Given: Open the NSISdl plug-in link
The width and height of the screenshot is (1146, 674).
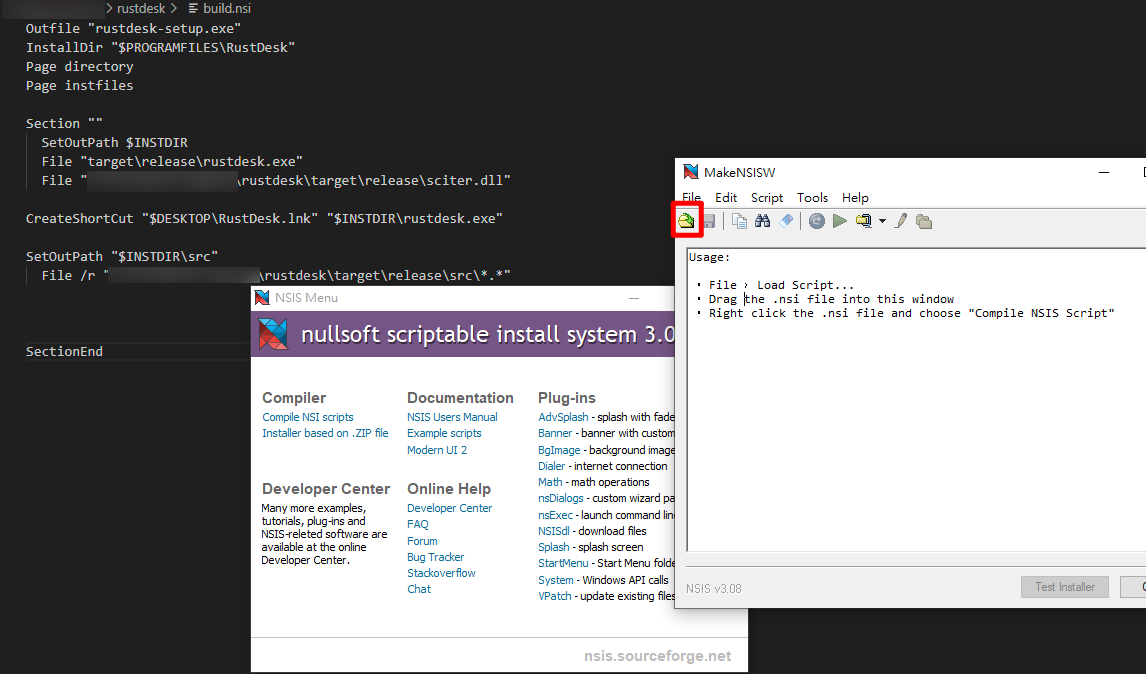Looking at the screenshot, I should pyautogui.click(x=554, y=531).
